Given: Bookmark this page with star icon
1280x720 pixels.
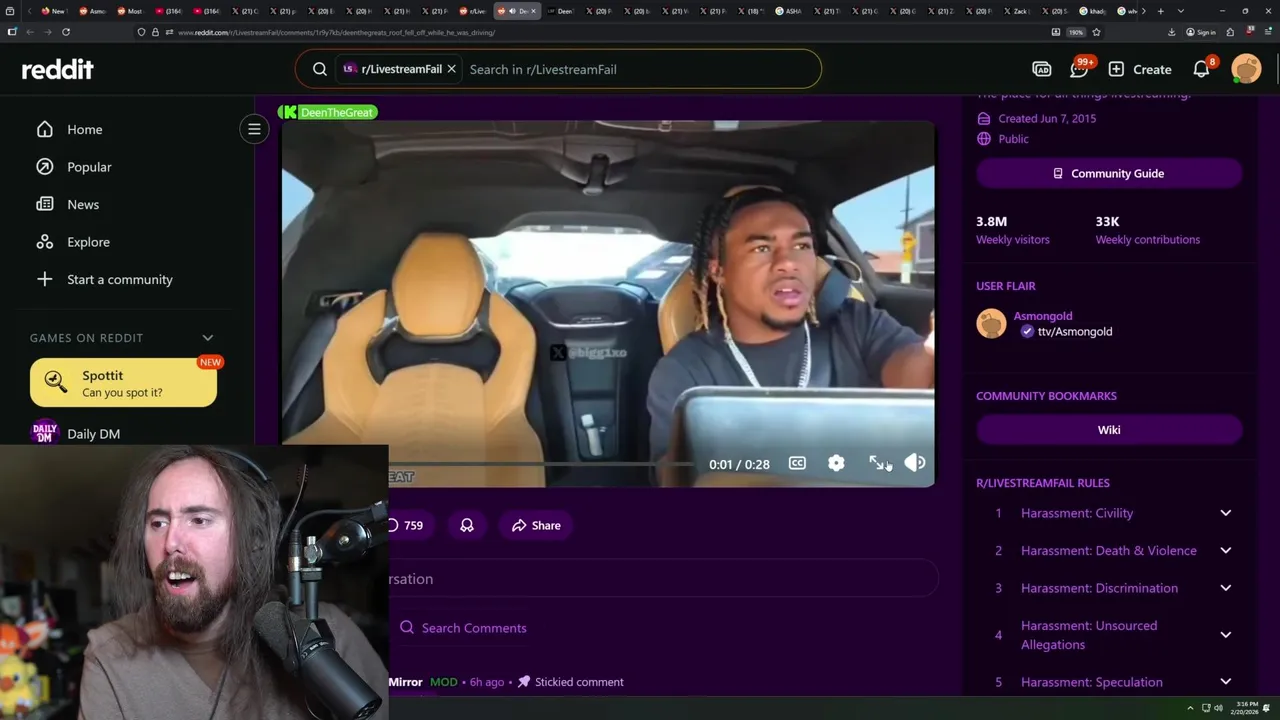Looking at the screenshot, I should coord(1096,32).
